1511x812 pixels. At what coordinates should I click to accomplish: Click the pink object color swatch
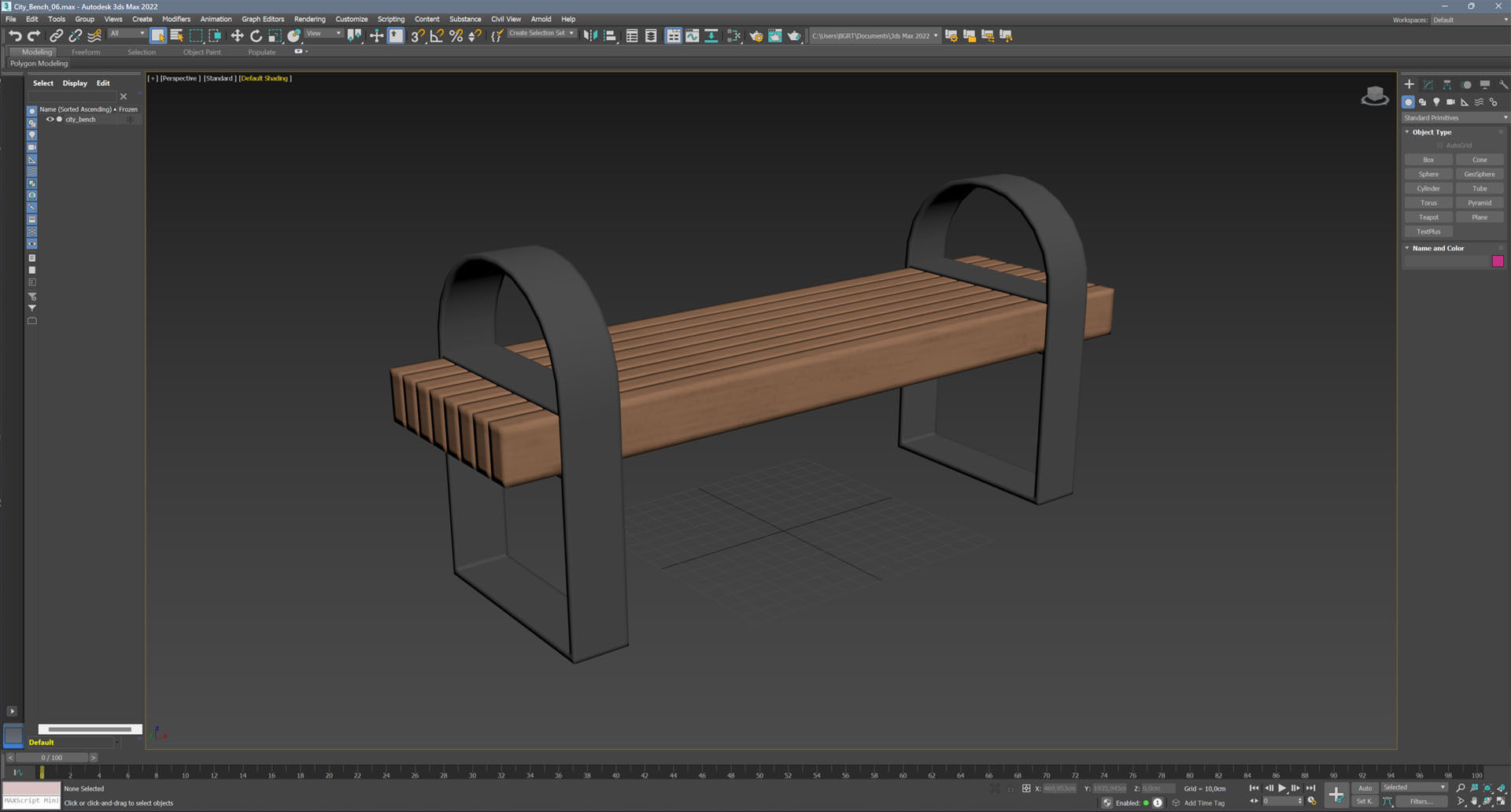point(1498,261)
